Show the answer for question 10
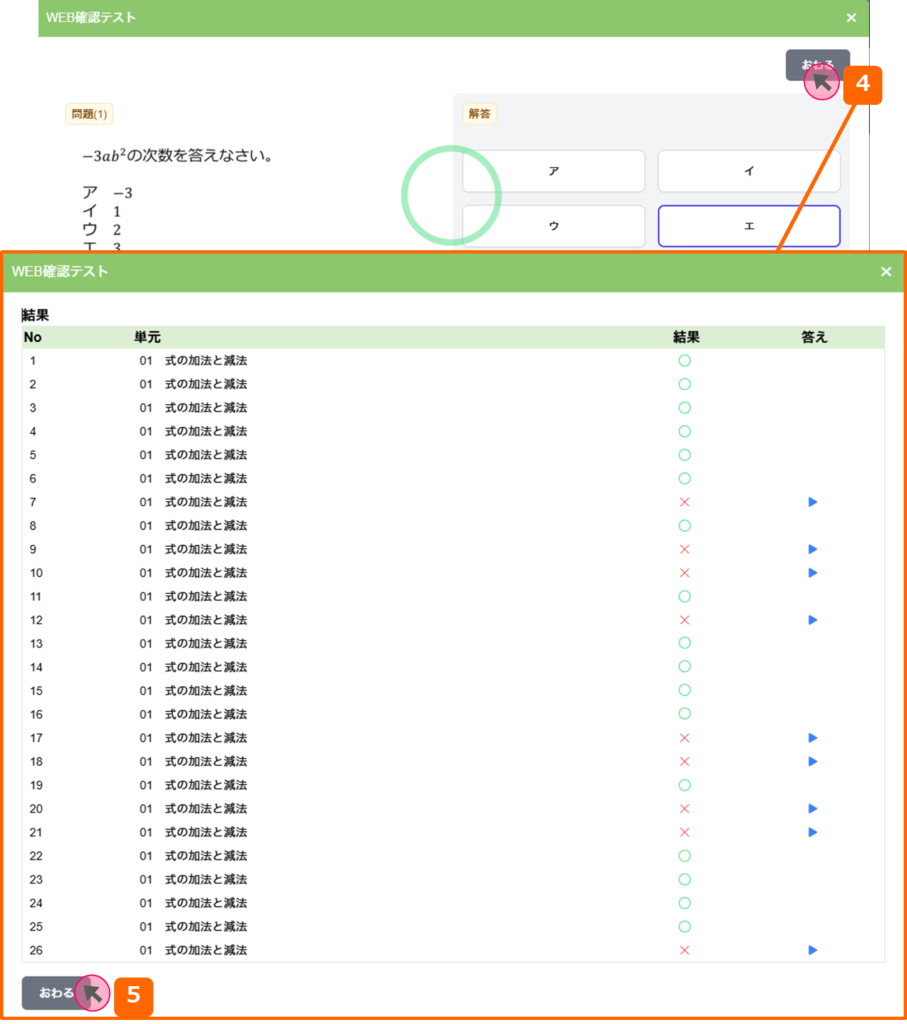The width and height of the screenshot is (907, 1024). tap(813, 573)
